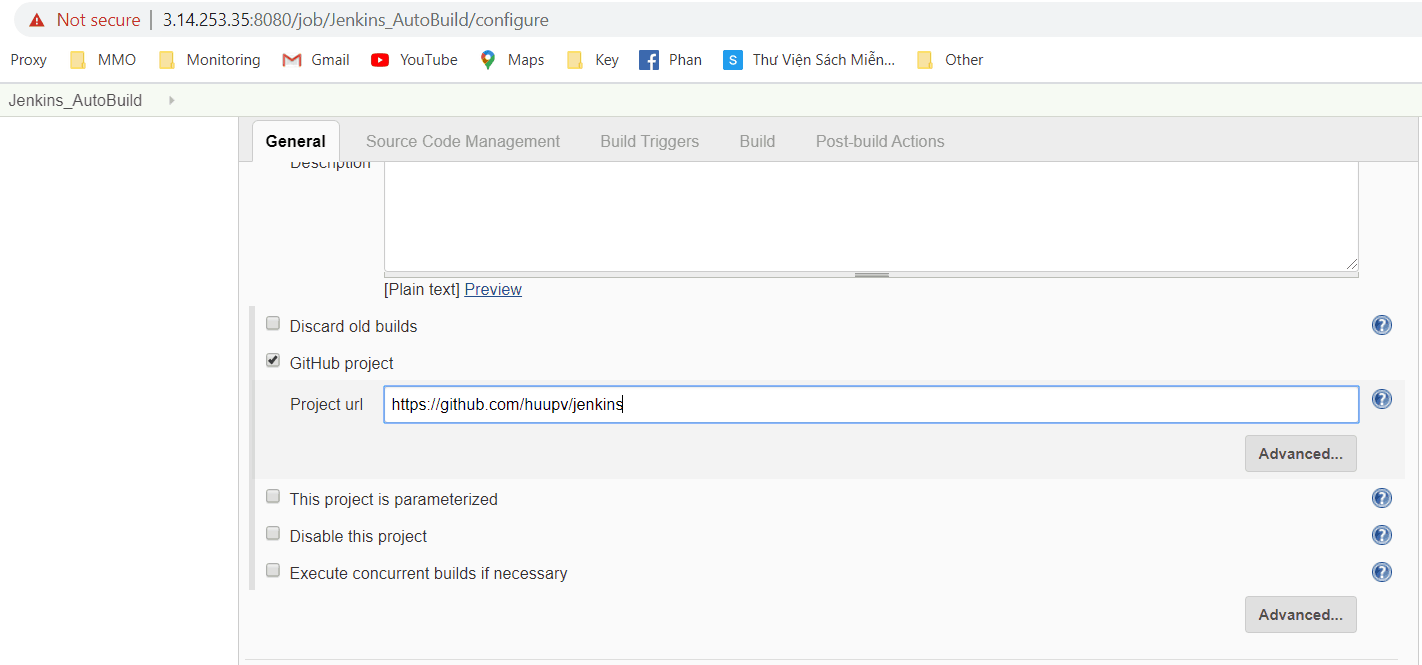The height and width of the screenshot is (665, 1422).
Task: Expand Advanced options under Project url
Action: tap(1300, 453)
